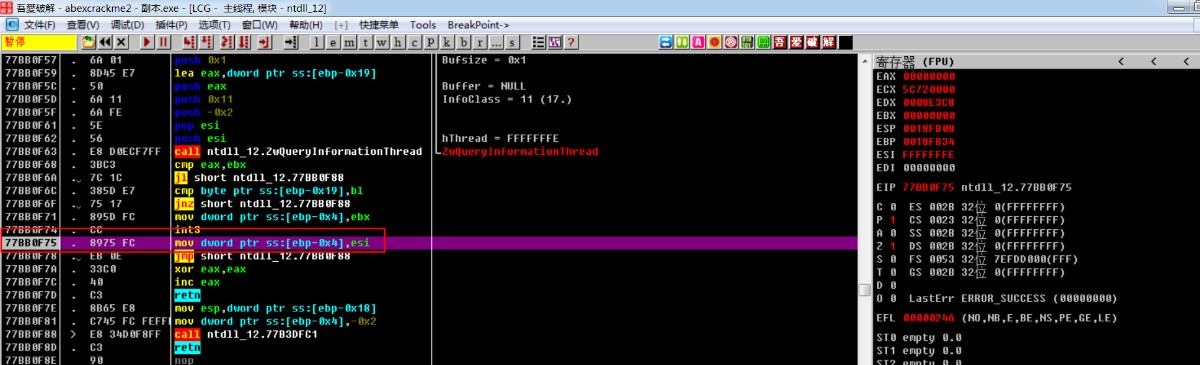1200x365 pixels.
Task: Show the Call stack with the 'k' button
Action: (x=446, y=42)
